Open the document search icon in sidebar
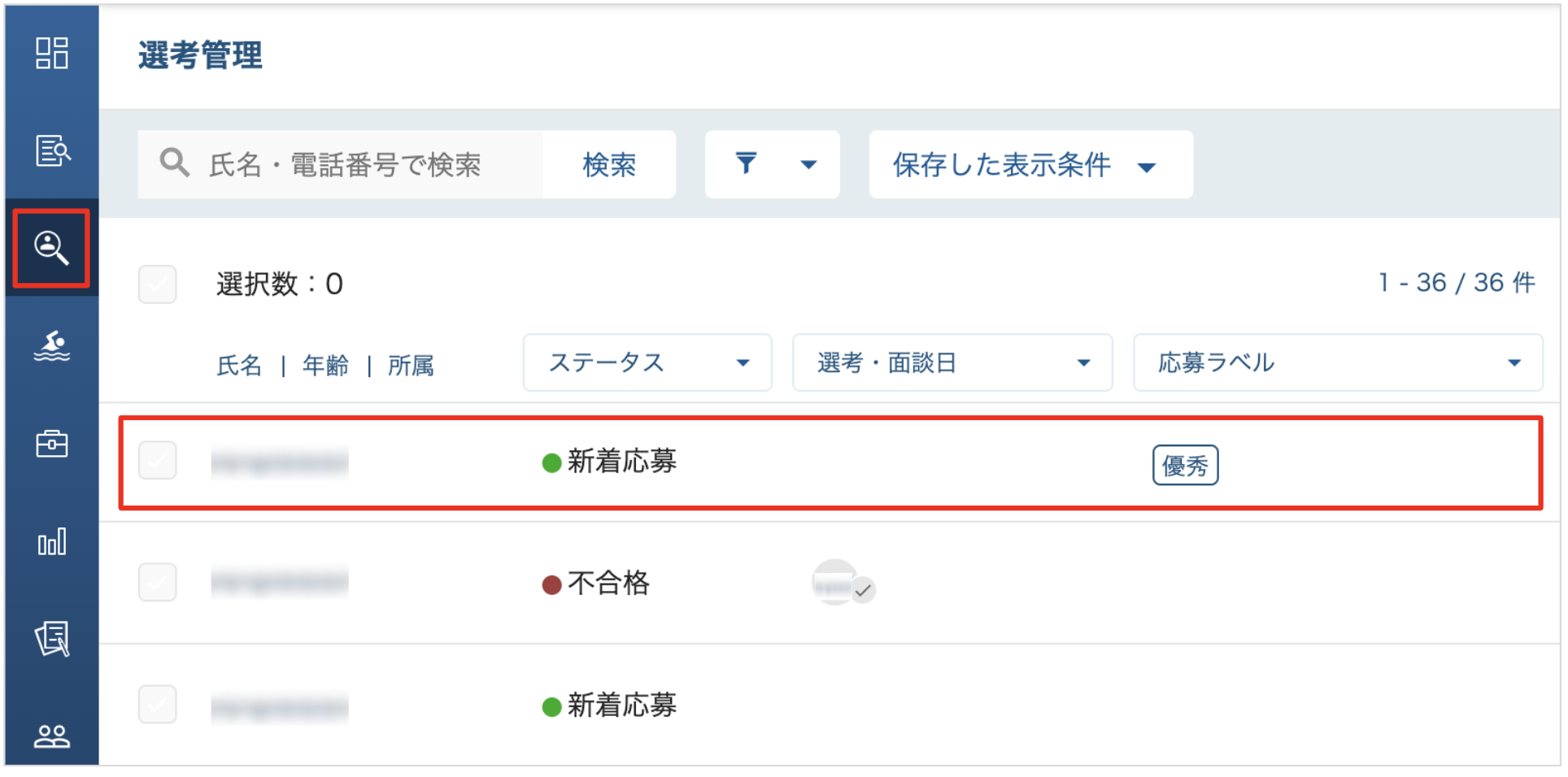Viewport: 1568px width, 777px height. pos(52,150)
